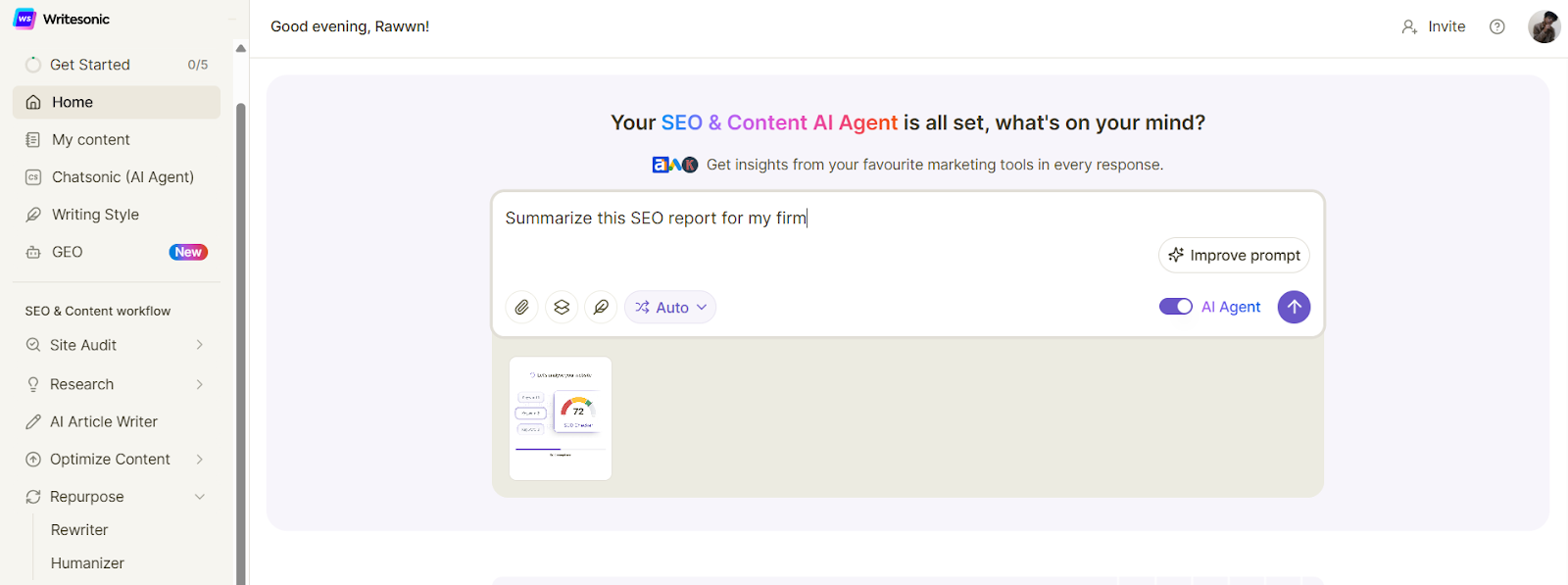This screenshot has height=585, width=1568.
Task: Open Writing Style settings
Action: click(117, 214)
